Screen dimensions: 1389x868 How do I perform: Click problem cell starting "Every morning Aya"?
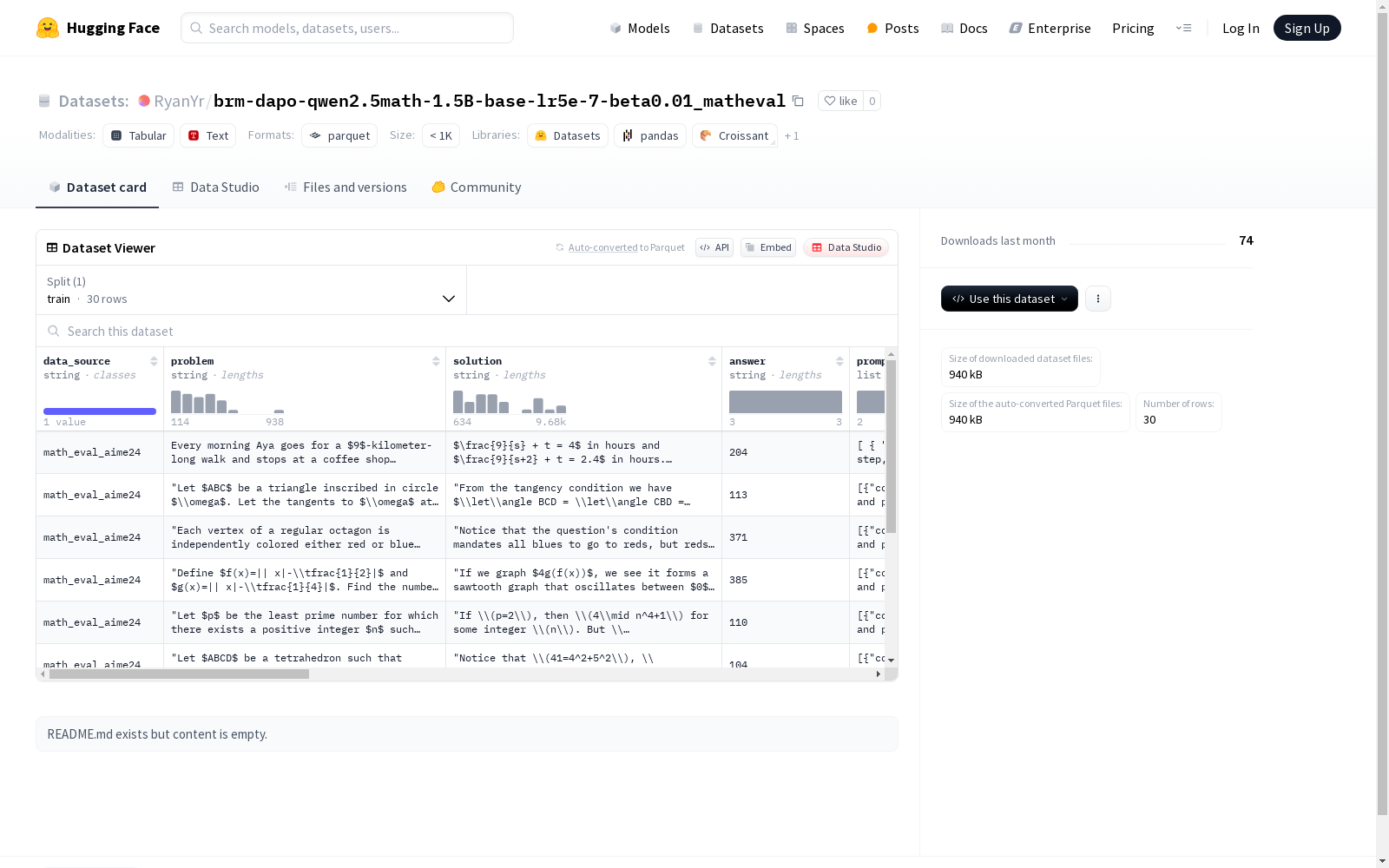point(305,452)
